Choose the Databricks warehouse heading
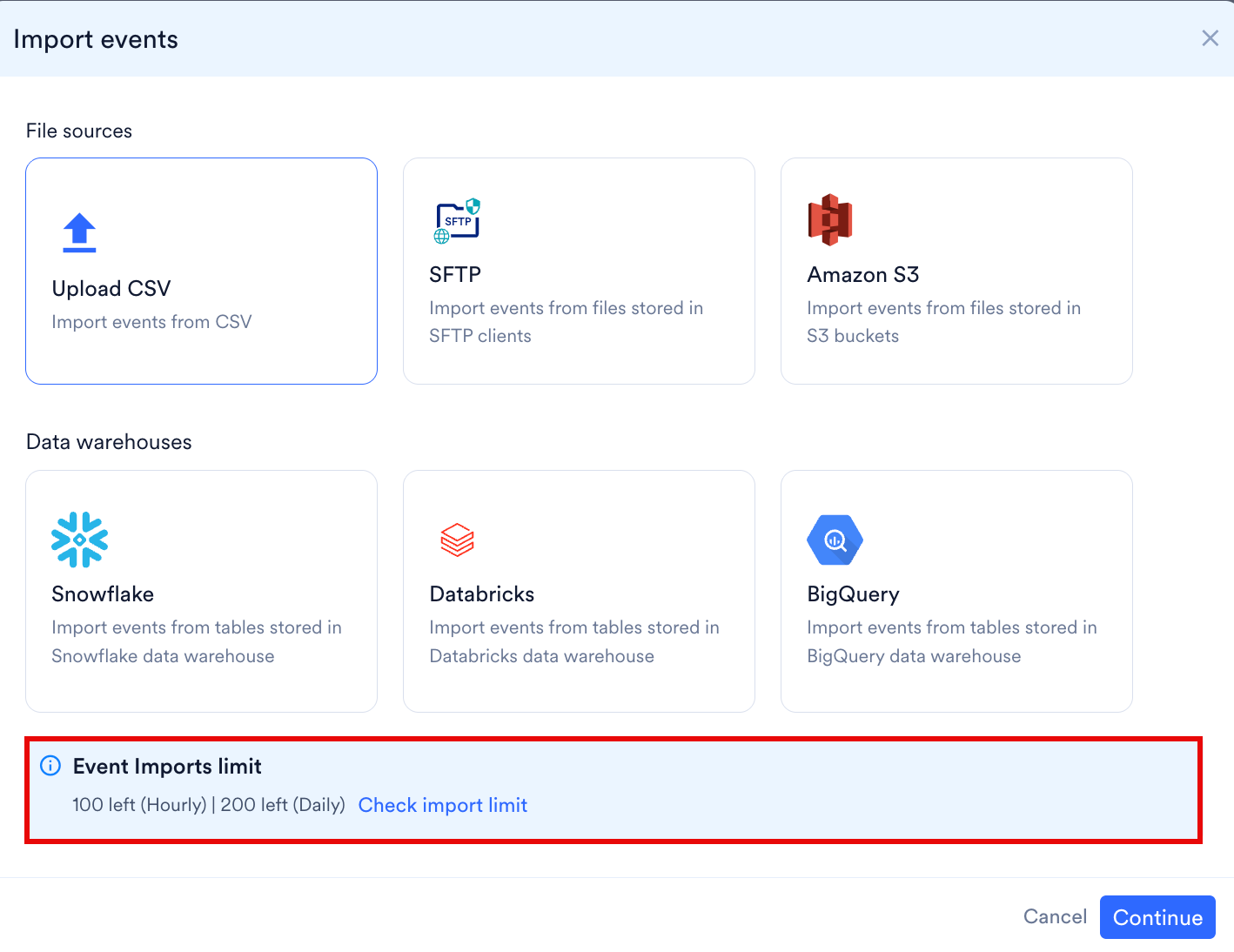 click(482, 594)
